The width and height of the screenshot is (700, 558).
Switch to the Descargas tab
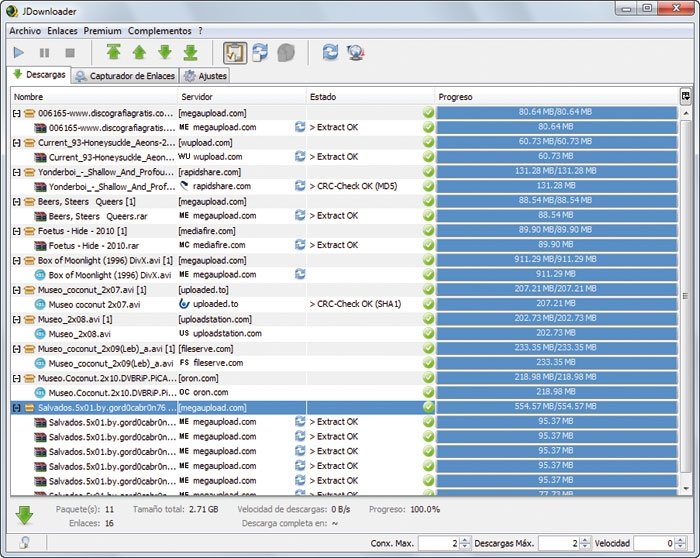[x=39, y=75]
